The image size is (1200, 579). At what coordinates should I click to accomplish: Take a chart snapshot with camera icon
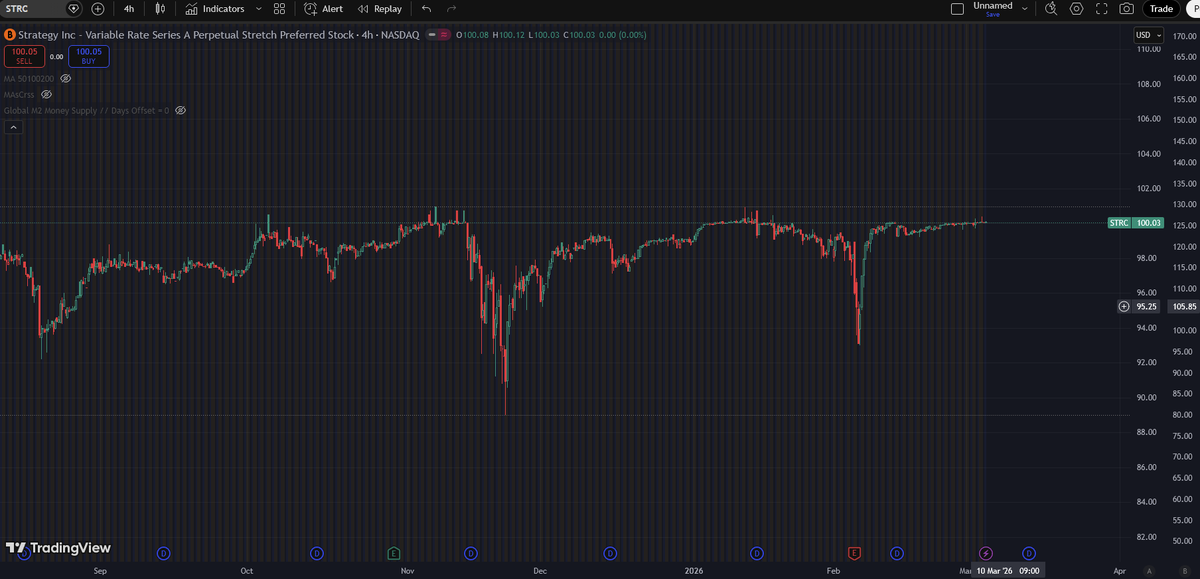(1127, 9)
